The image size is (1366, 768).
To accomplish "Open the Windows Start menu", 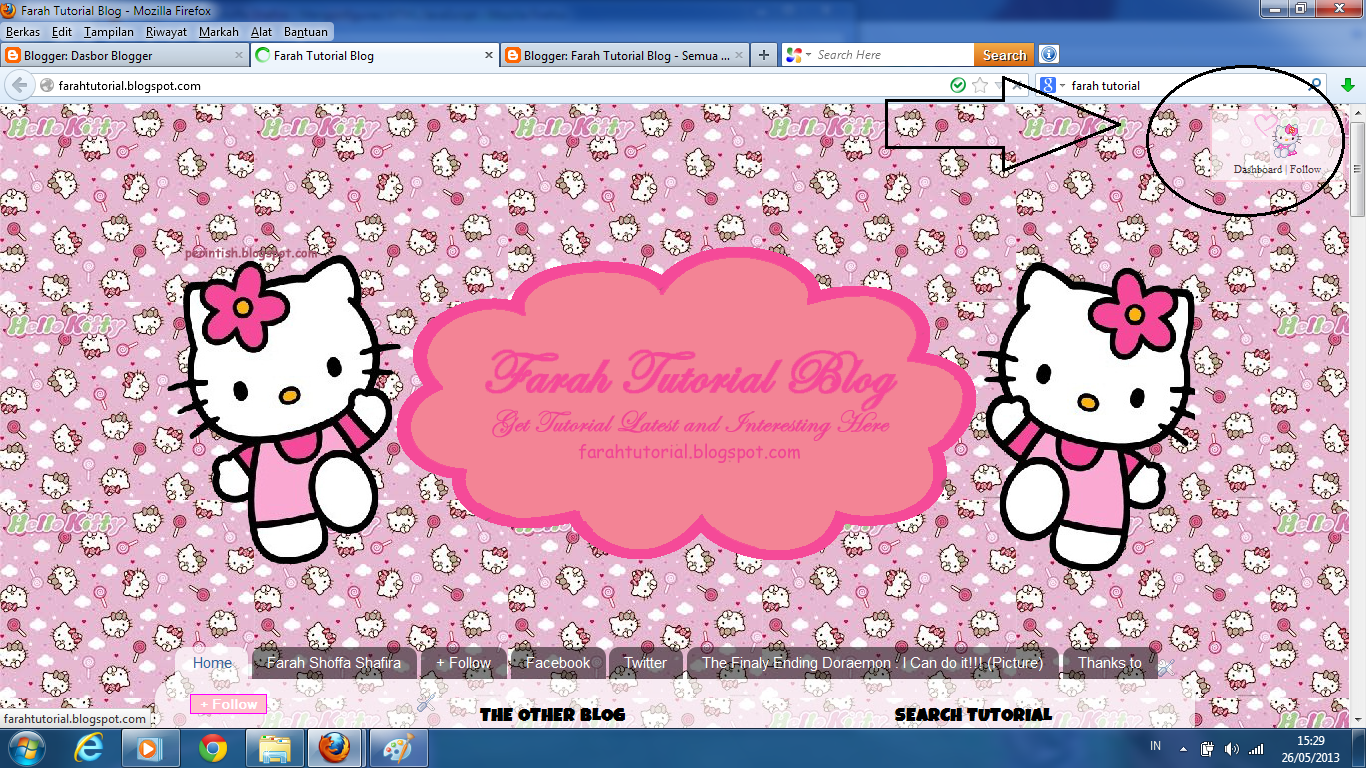I will 27,748.
